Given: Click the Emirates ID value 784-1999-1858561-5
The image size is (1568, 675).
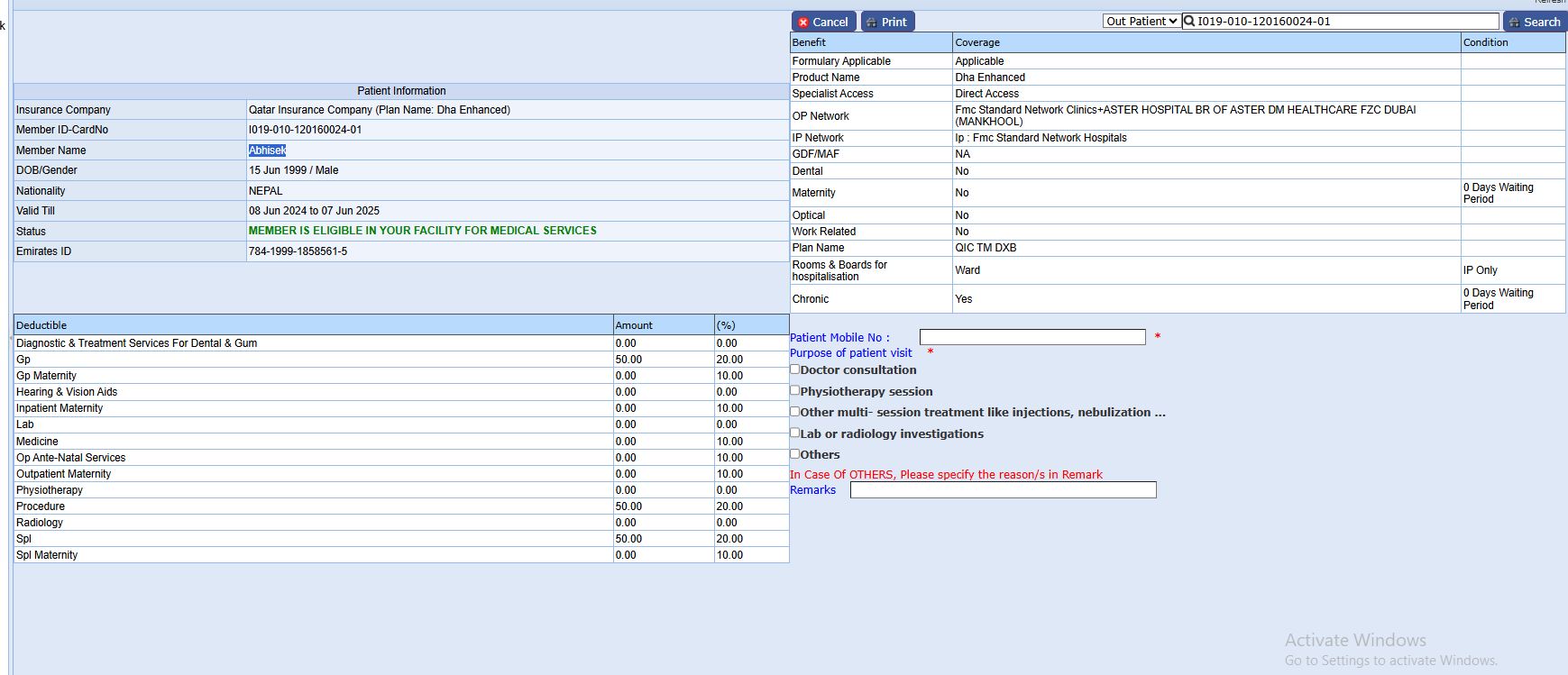Looking at the screenshot, I should (298, 251).
